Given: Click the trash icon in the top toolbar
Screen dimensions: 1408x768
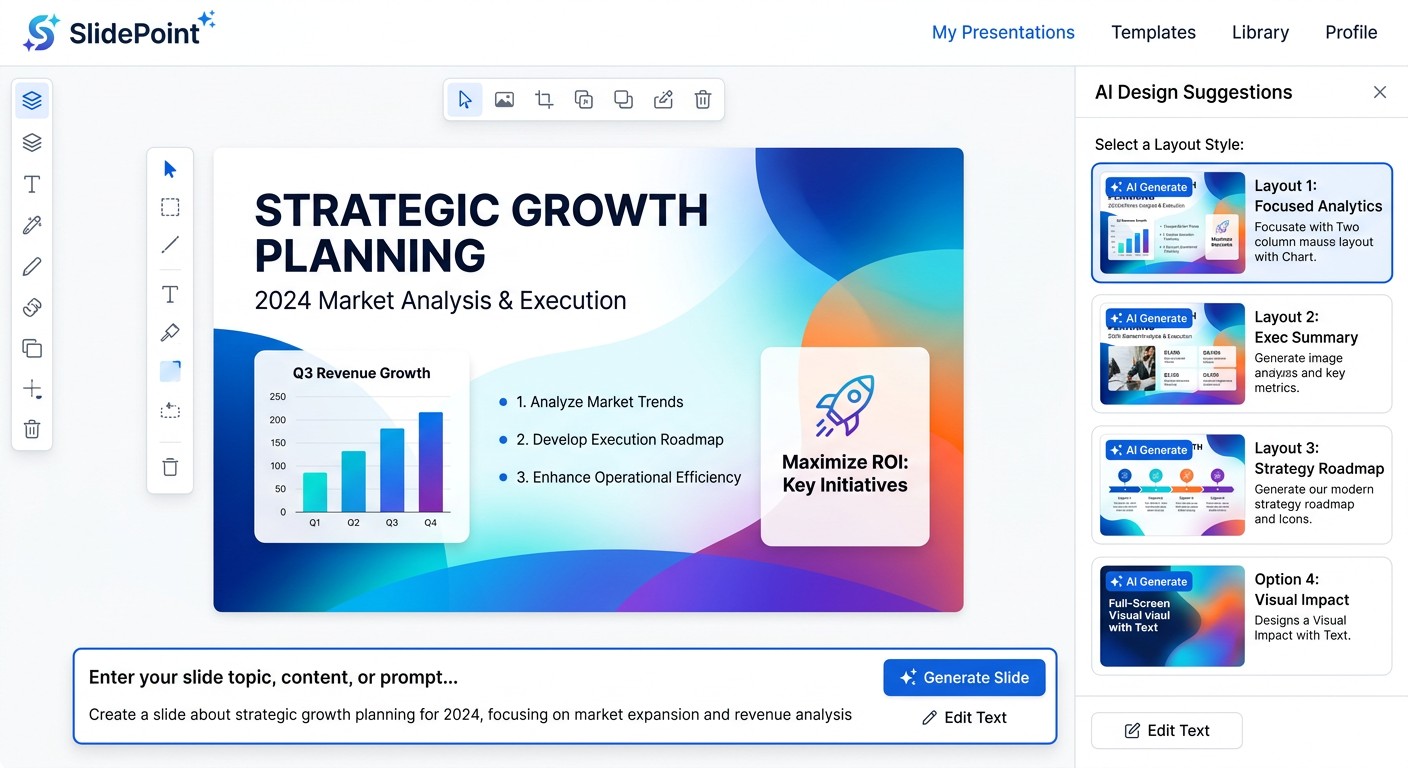Looking at the screenshot, I should pos(703,99).
